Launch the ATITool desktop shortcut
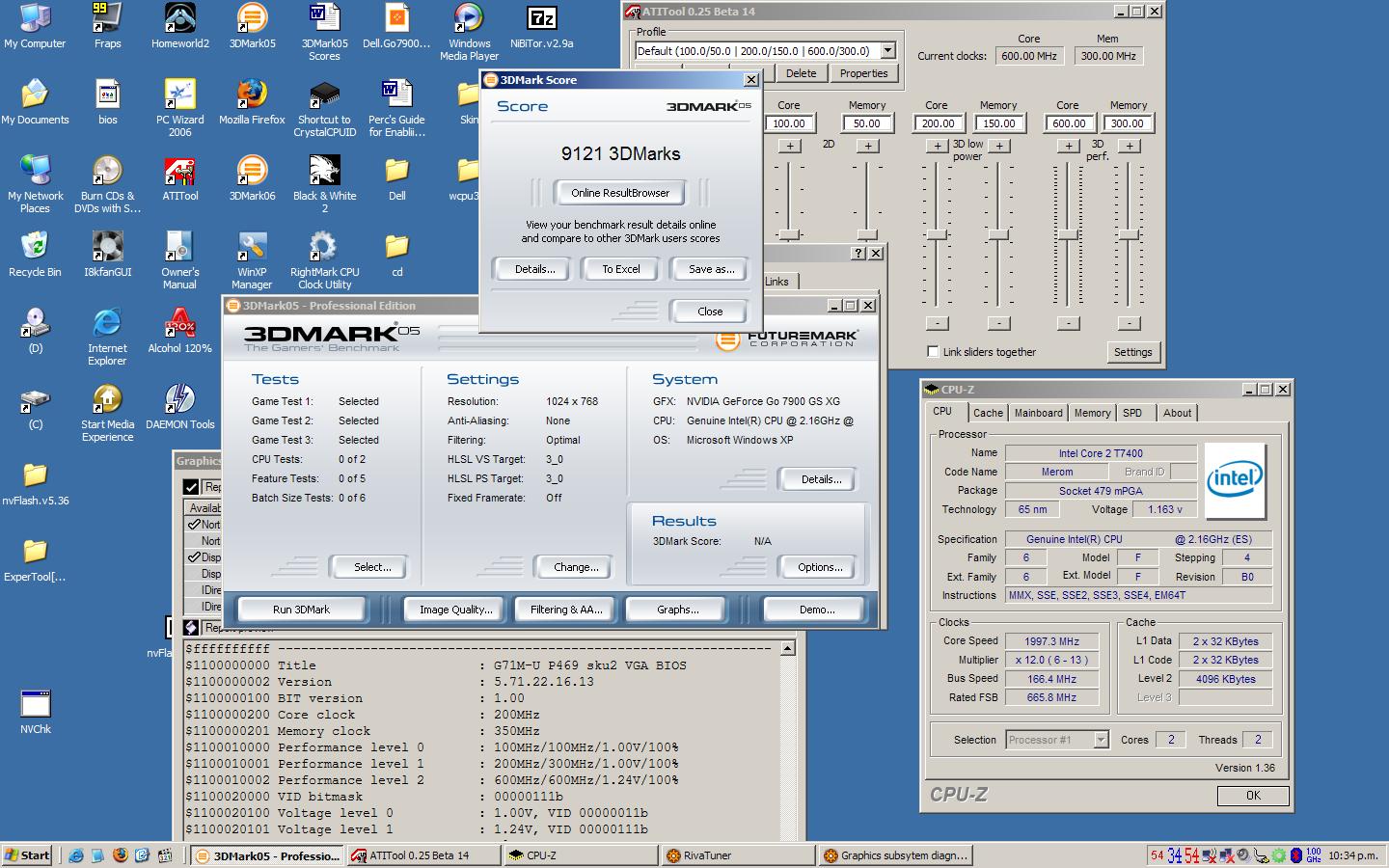This screenshot has height=868, width=1389. pos(179,177)
